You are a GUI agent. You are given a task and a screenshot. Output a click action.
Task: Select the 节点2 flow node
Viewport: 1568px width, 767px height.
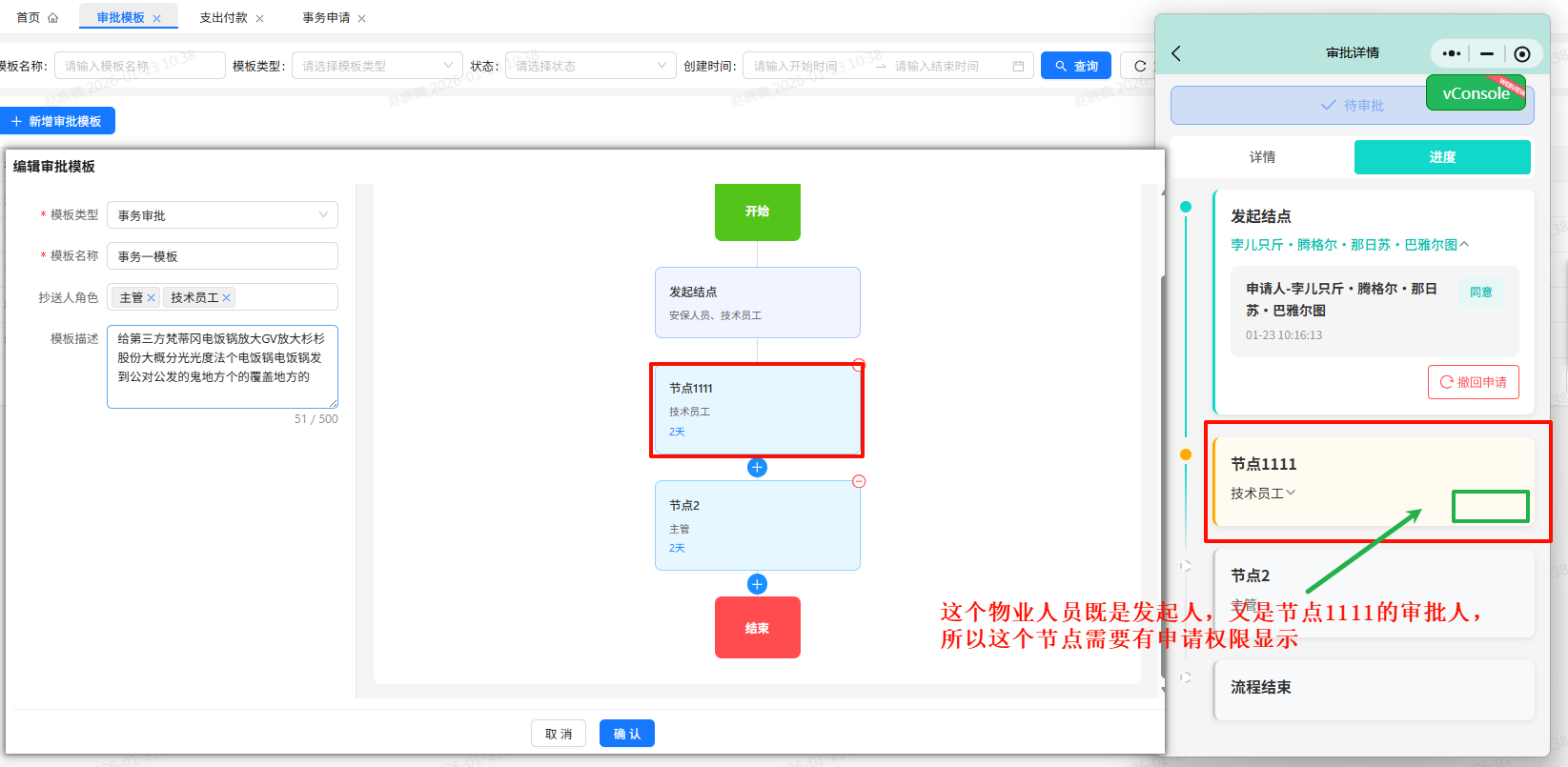coord(757,525)
